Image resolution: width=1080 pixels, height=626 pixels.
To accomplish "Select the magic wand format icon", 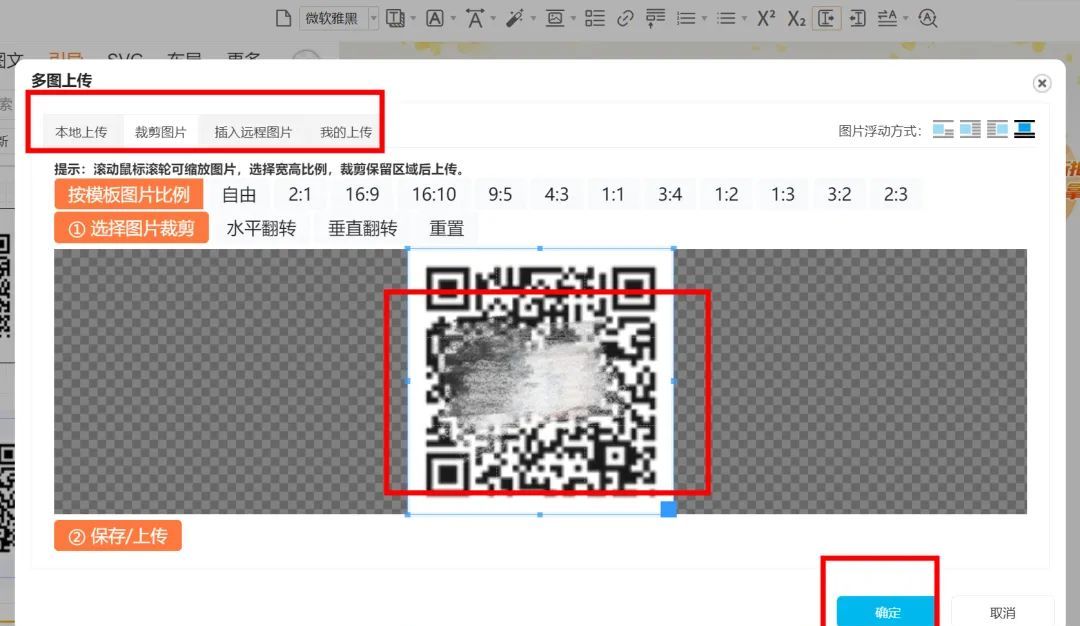I will [x=515, y=18].
